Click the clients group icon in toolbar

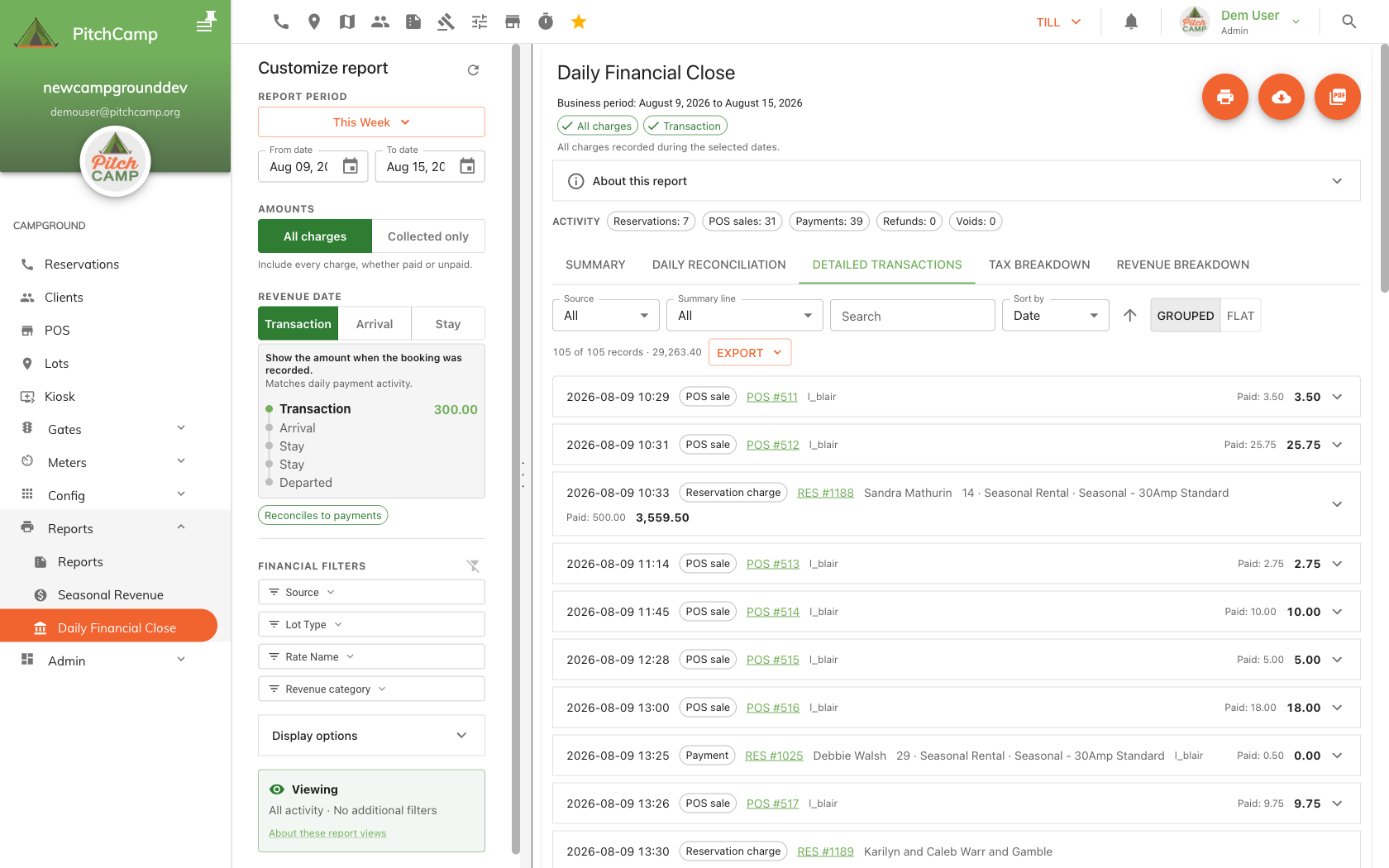(380, 21)
